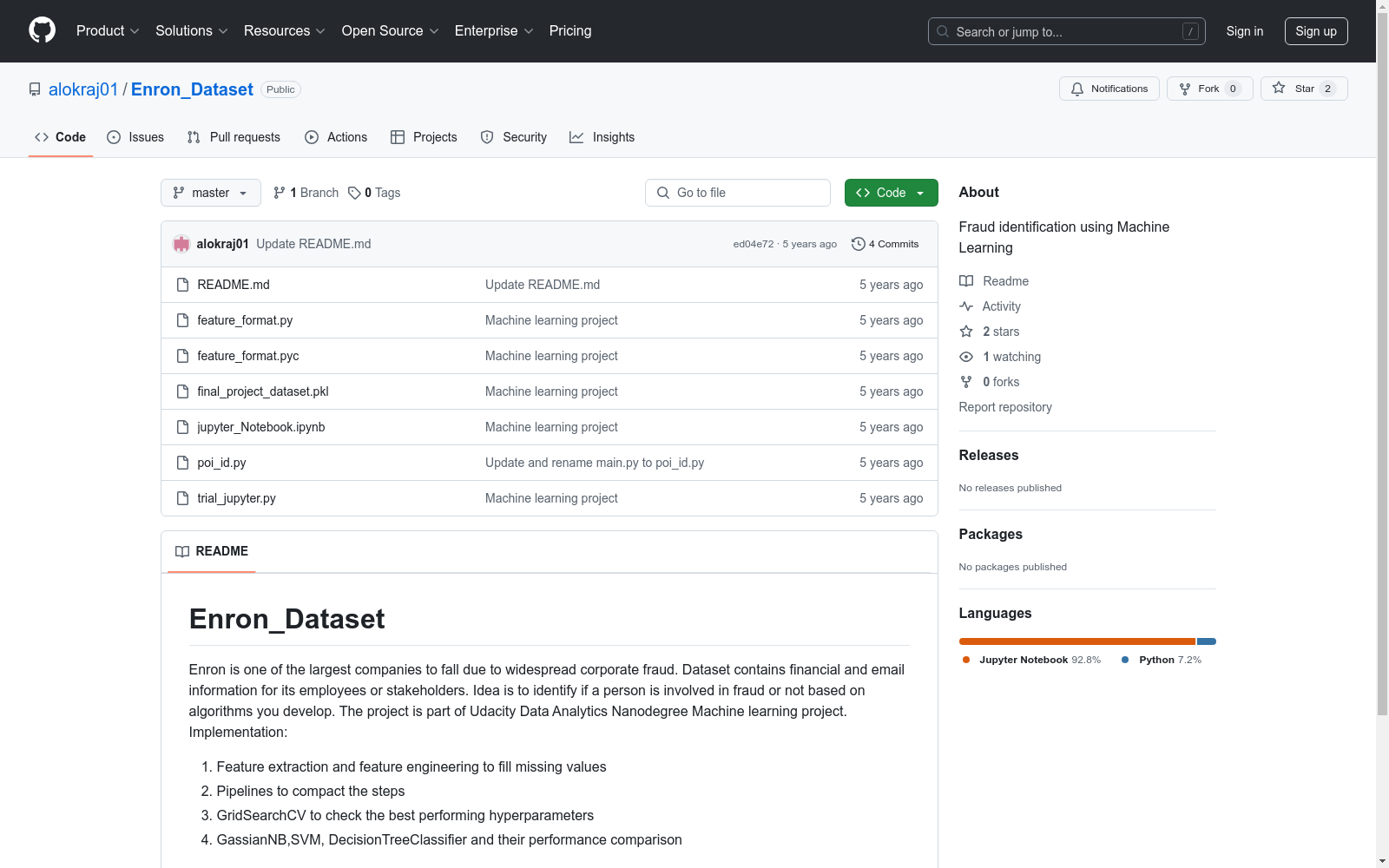Open the green Code dropdown button
Viewport: 1389px width, 868px height.
tap(891, 193)
